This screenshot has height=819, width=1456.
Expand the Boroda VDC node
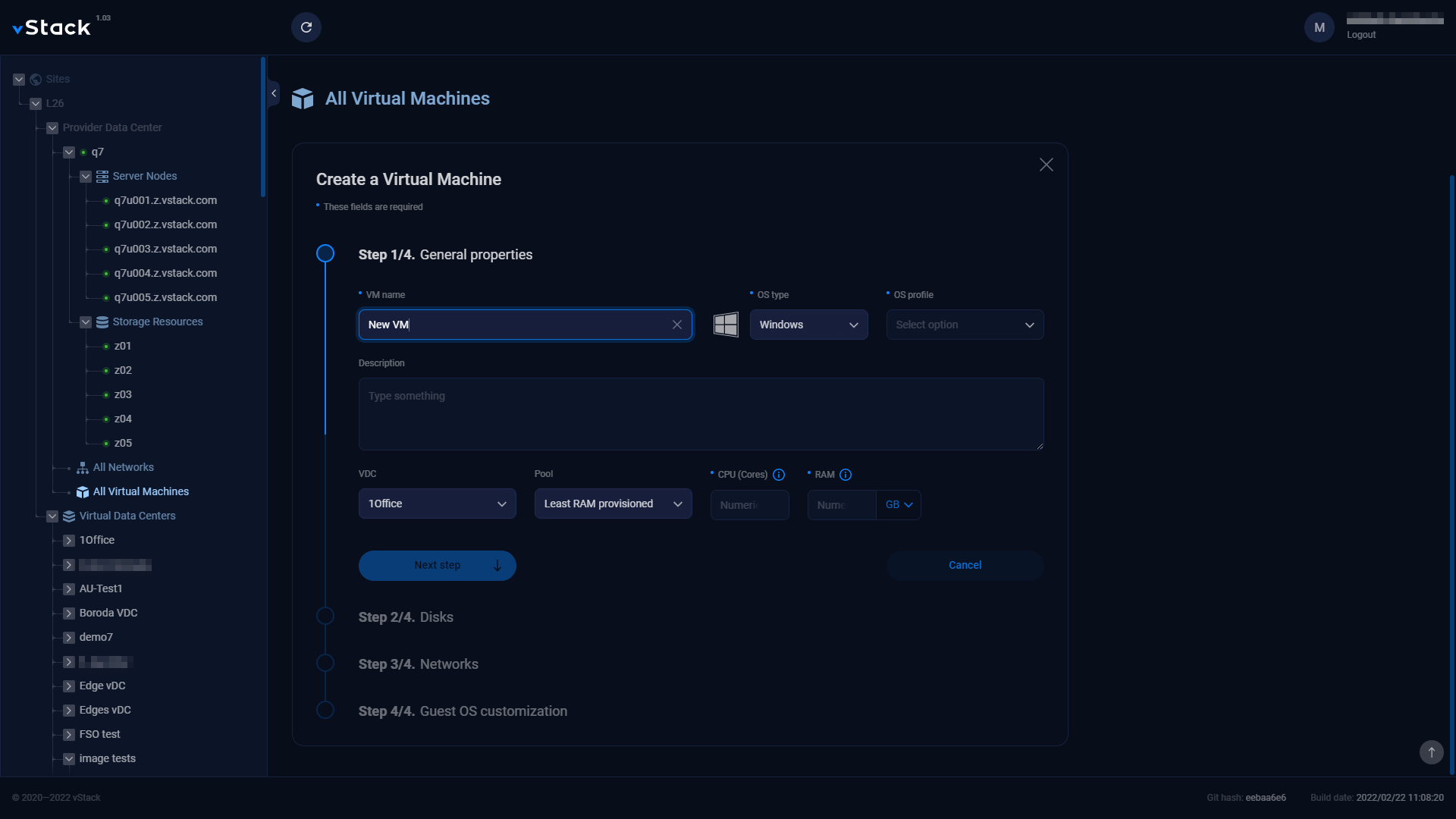click(69, 613)
